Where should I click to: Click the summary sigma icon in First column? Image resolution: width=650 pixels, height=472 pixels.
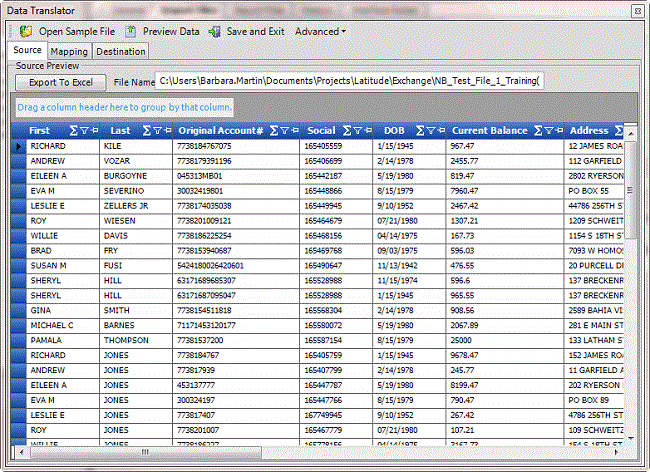(73, 131)
